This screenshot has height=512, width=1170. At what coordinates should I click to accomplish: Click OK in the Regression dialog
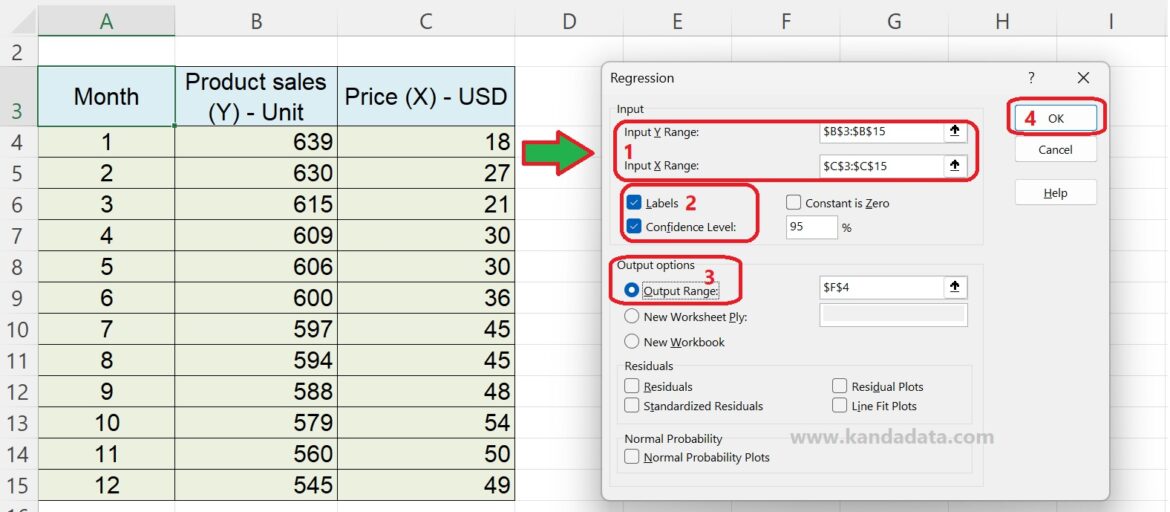(x=1055, y=118)
